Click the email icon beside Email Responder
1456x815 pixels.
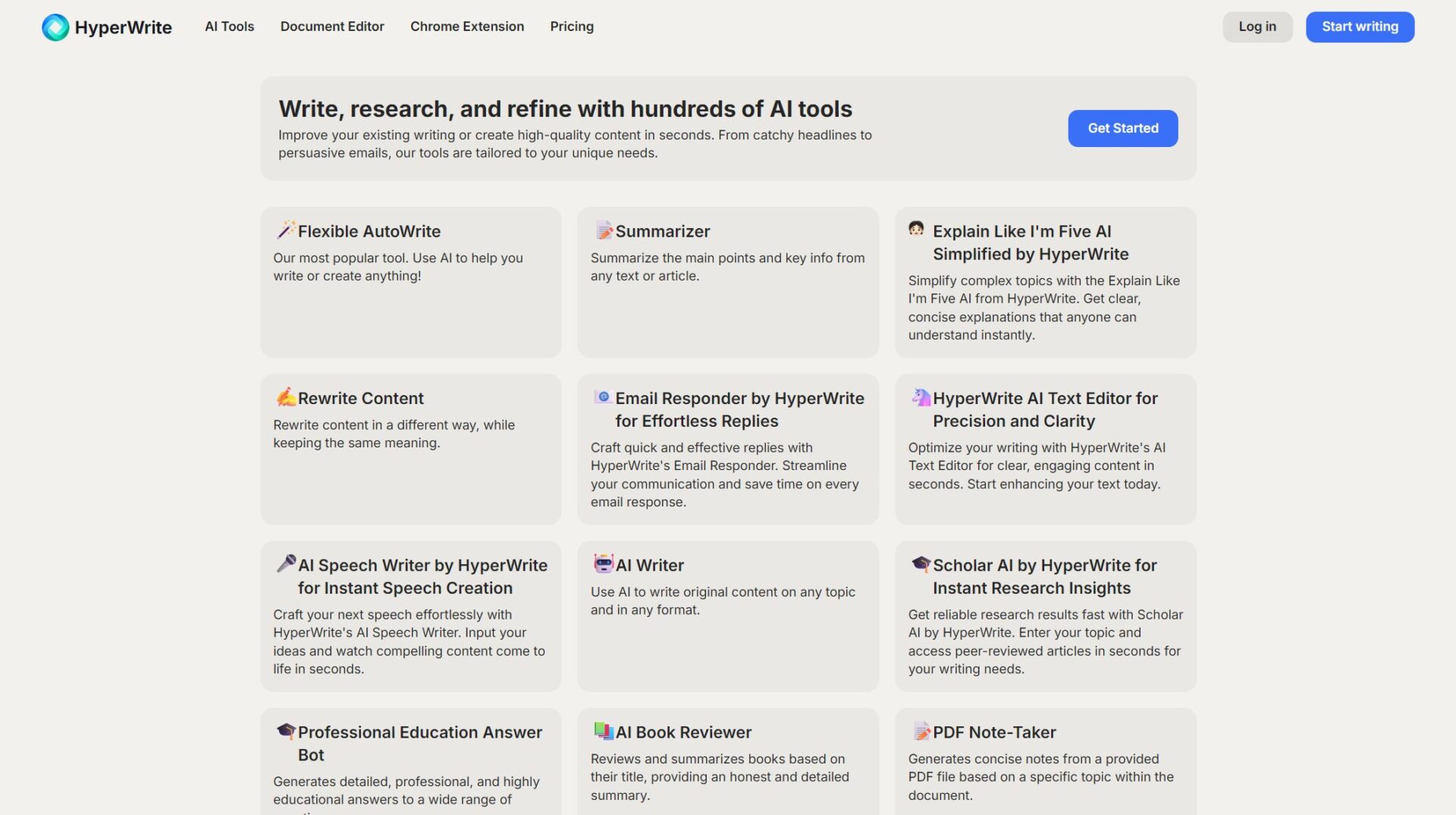click(603, 397)
